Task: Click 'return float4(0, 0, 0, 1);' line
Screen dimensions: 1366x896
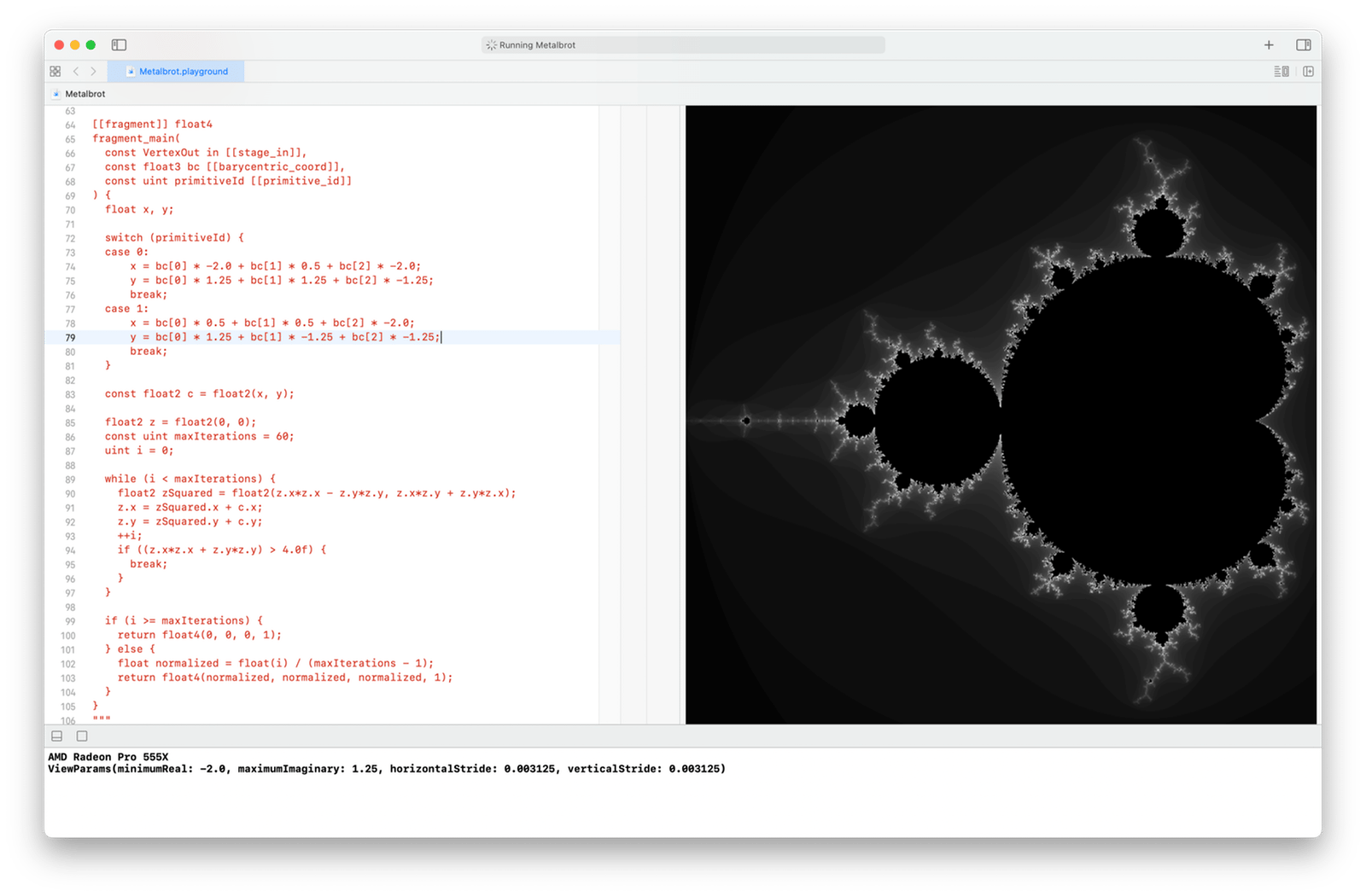Action: 200,635
